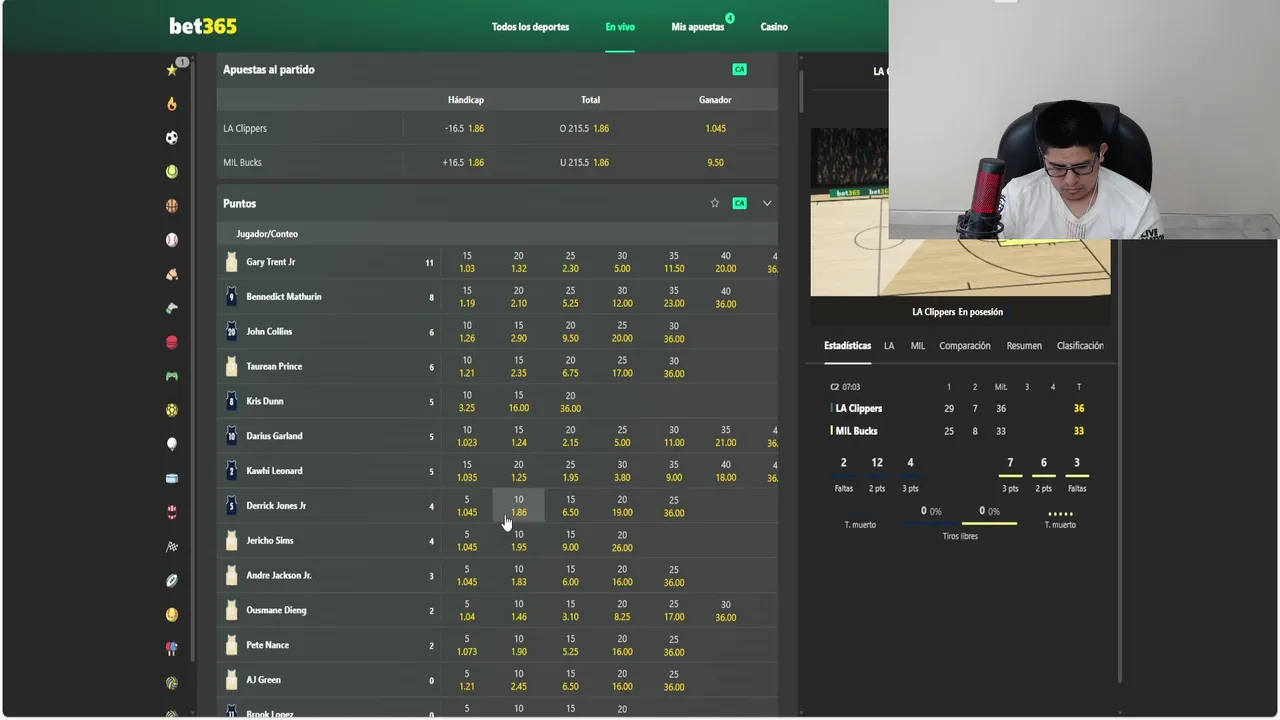The width and height of the screenshot is (1280, 720).
Task: Switch to the Estadísticas tab
Action: point(847,346)
